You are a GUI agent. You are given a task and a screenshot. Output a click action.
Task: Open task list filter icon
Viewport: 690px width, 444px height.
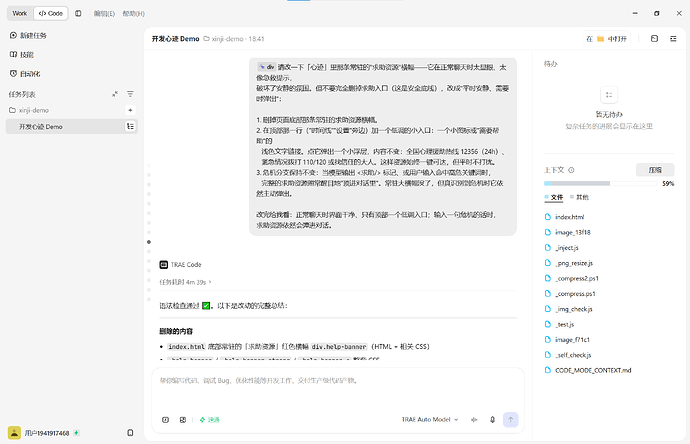(x=130, y=94)
